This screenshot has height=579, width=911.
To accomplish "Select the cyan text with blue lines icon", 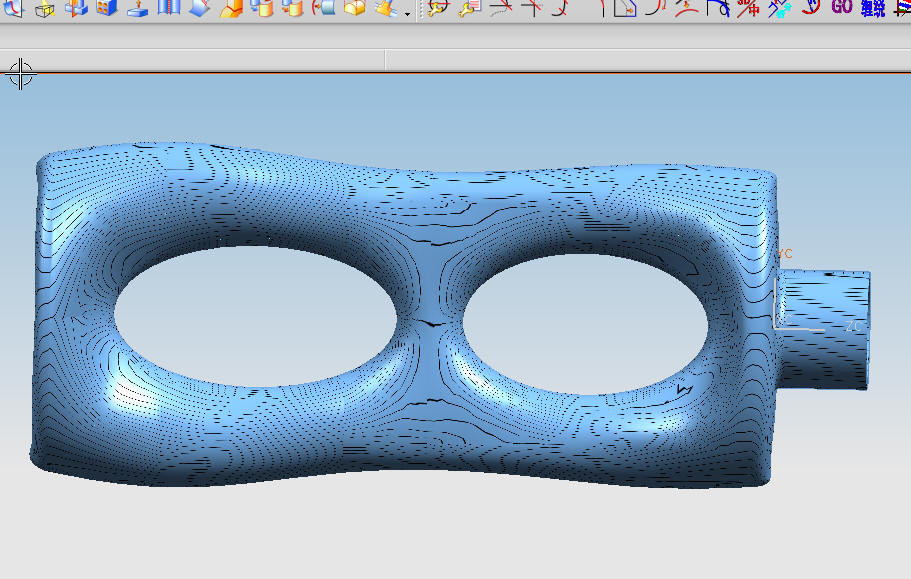I will [780, 8].
